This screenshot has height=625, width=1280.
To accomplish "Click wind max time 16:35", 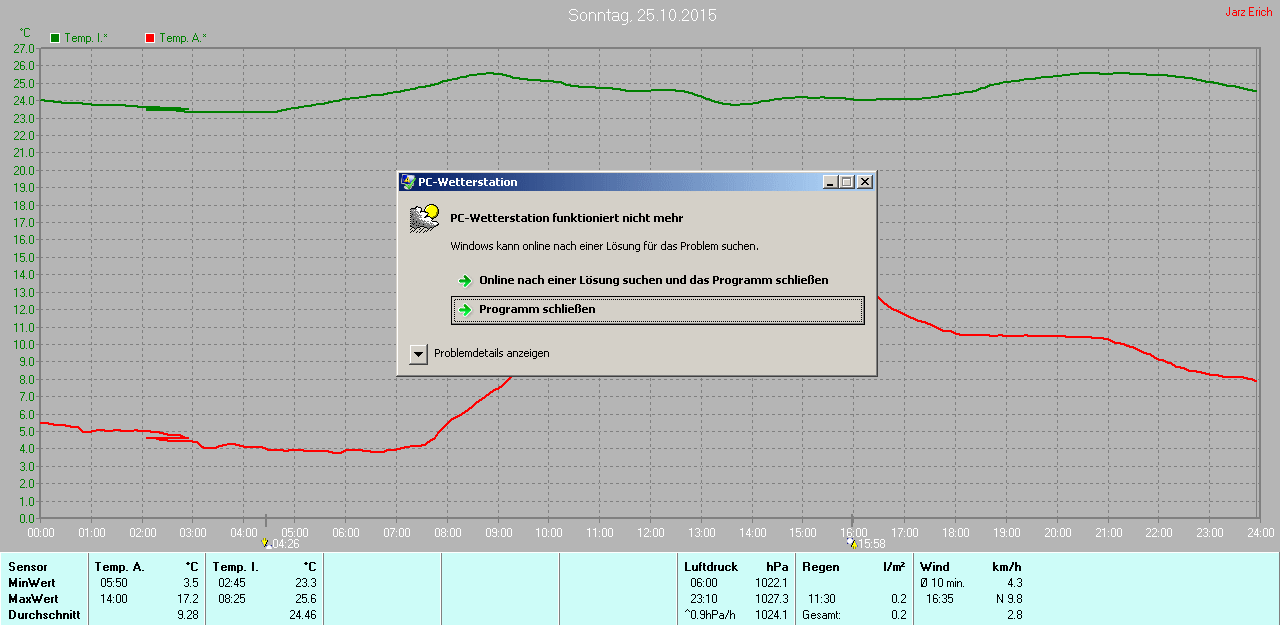I will [940, 599].
